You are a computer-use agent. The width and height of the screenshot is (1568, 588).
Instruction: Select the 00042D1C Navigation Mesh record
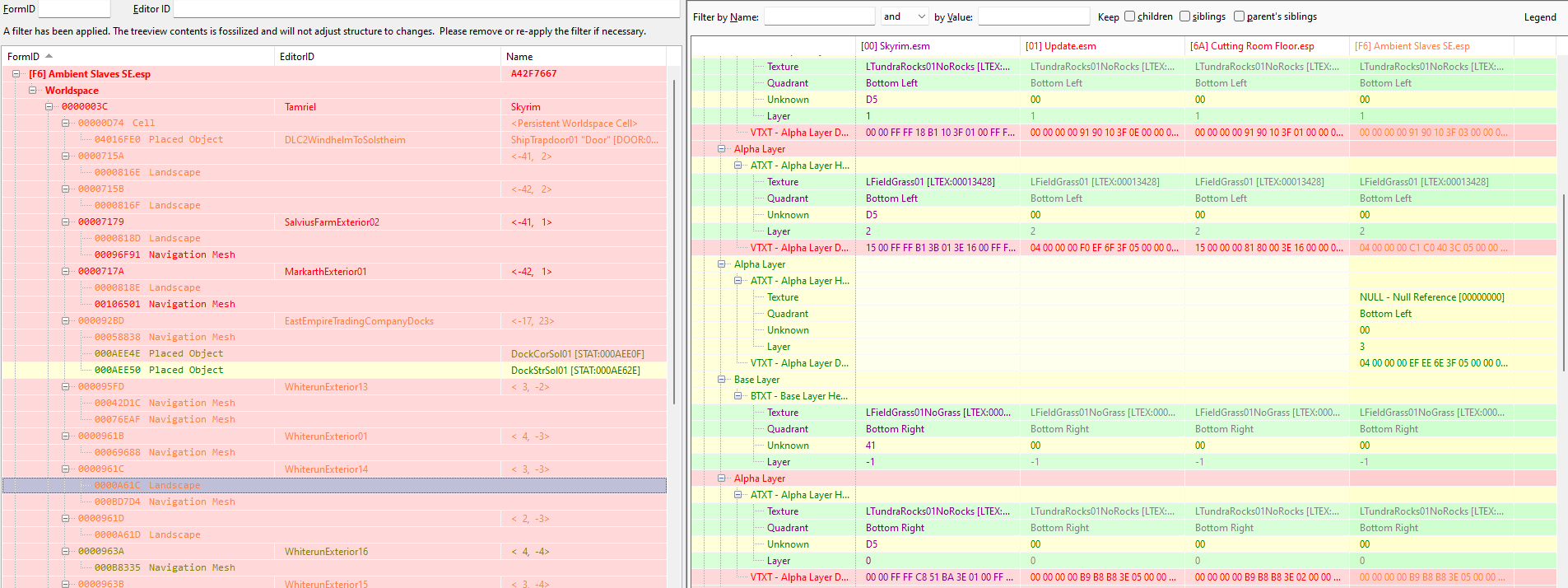(334, 403)
